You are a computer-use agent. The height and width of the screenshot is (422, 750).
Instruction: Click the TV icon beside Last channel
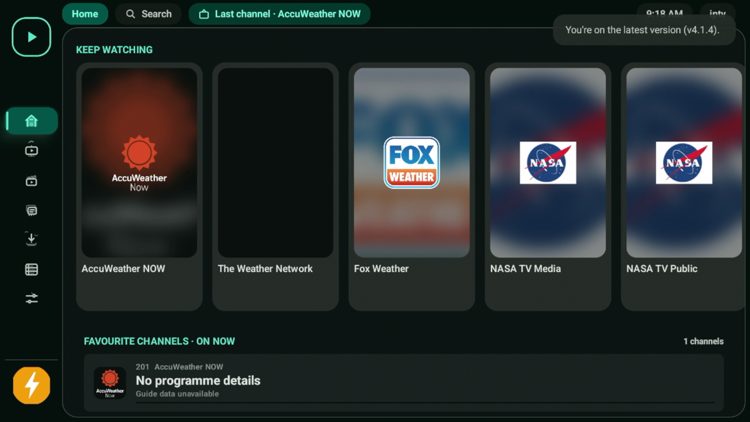coord(204,14)
